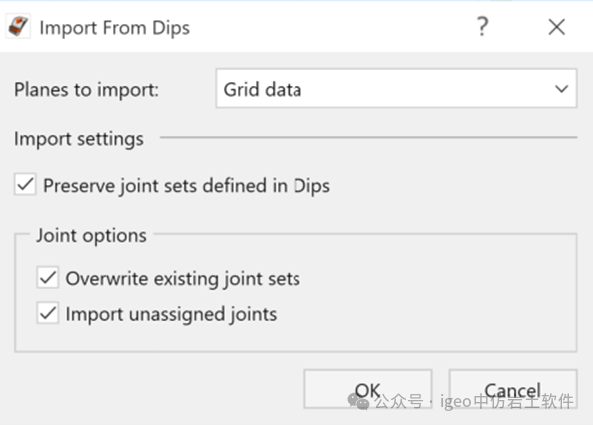
Task: Close the Import From Dips dialog
Action: [557, 27]
